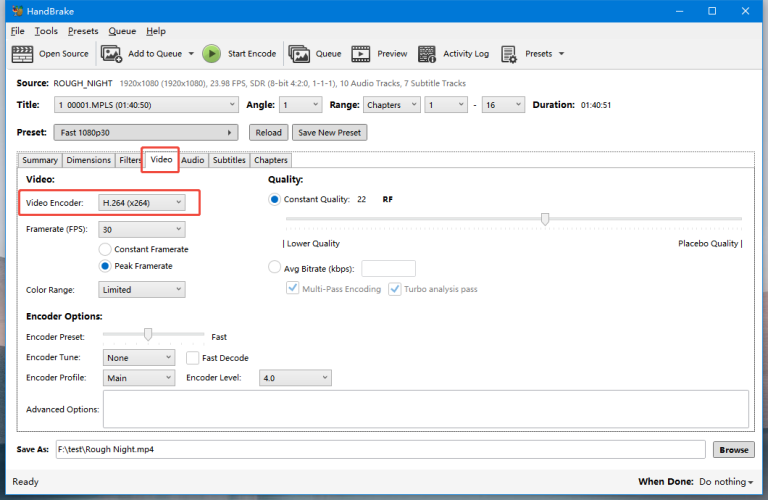Click the Constant Quality slider handle

click(545, 218)
